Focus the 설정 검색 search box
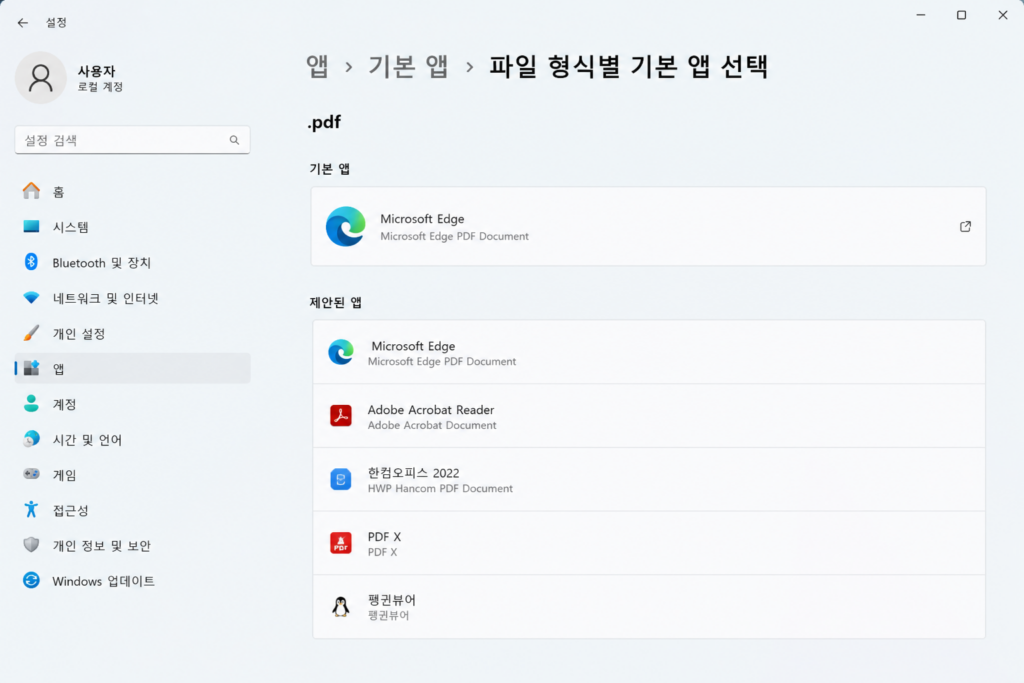1024x683 pixels. coord(133,140)
